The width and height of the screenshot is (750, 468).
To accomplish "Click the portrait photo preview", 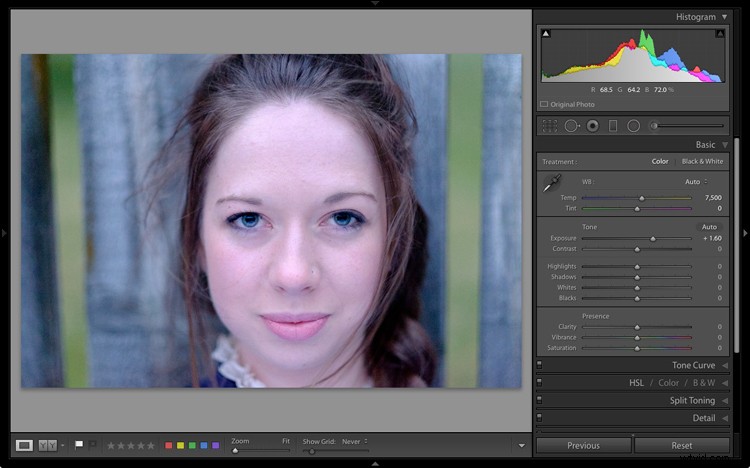I will tap(271, 221).
